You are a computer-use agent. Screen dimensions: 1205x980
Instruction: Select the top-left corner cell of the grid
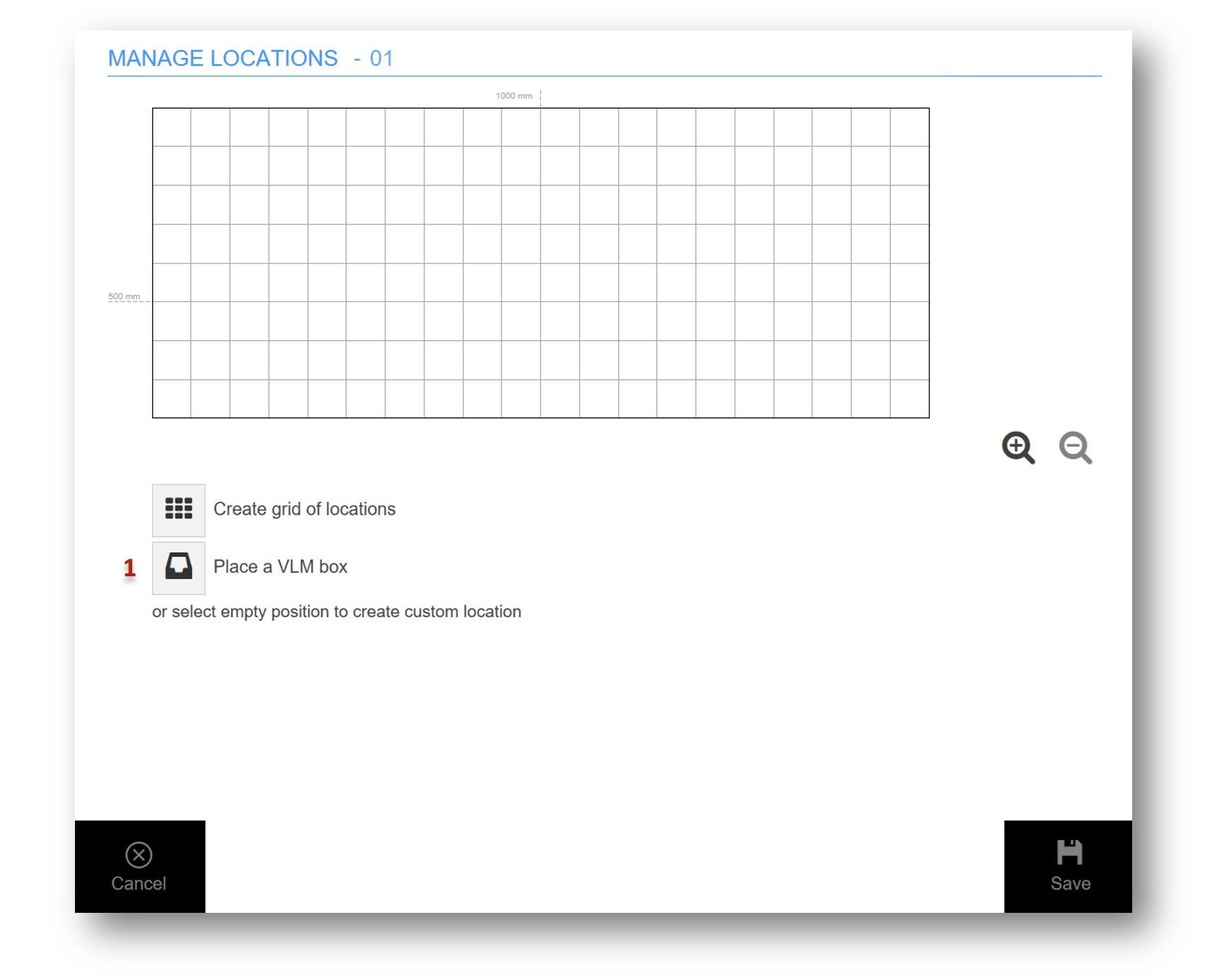tap(172, 128)
